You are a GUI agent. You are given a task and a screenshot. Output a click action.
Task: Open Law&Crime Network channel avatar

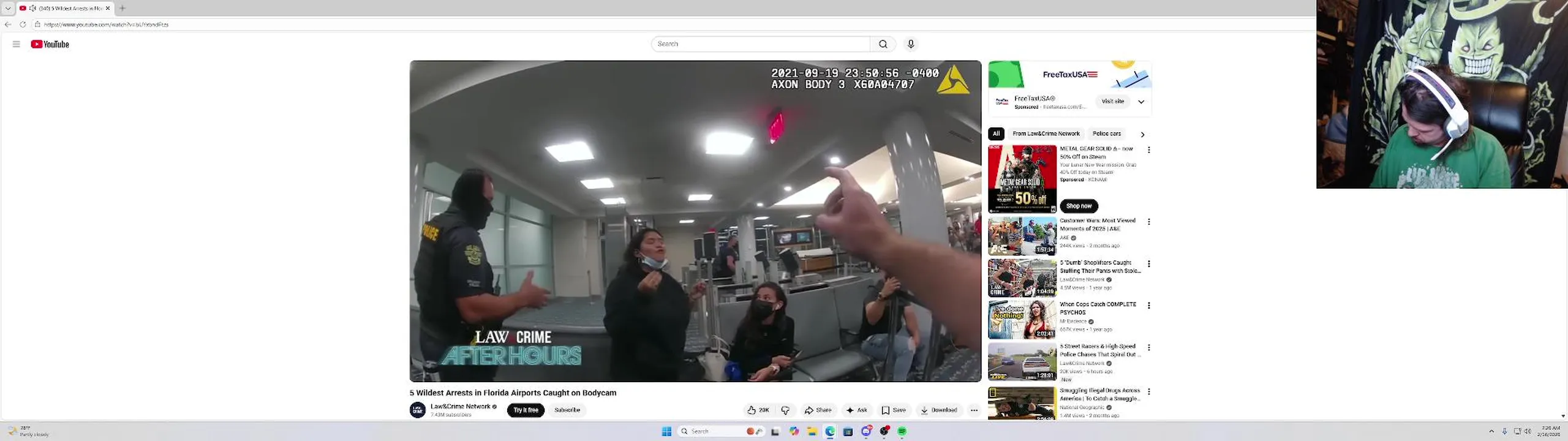point(418,410)
